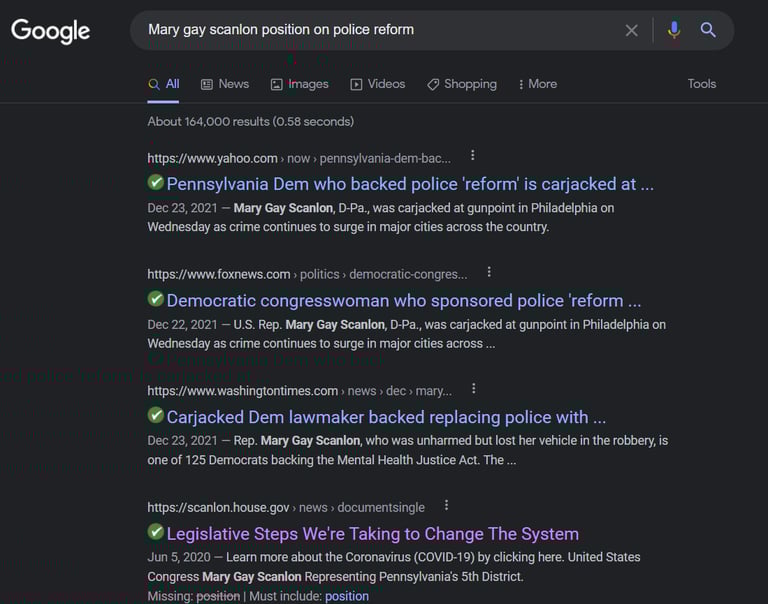Open options menu for foxnews.com result
Image resolution: width=768 pixels, height=604 pixels.
(x=489, y=272)
